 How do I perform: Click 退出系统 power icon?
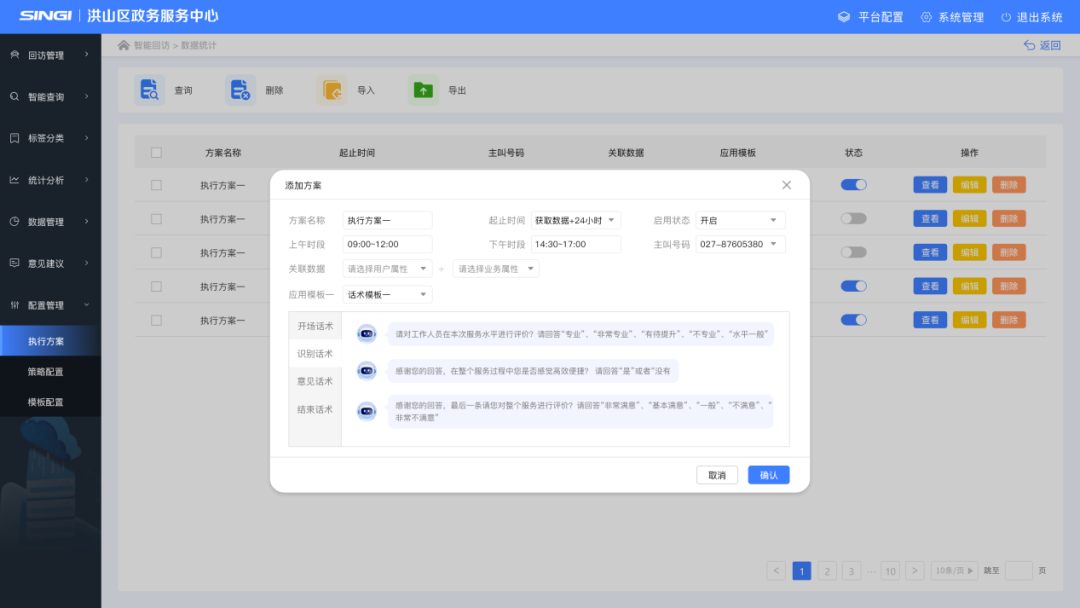(x=1006, y=17)
